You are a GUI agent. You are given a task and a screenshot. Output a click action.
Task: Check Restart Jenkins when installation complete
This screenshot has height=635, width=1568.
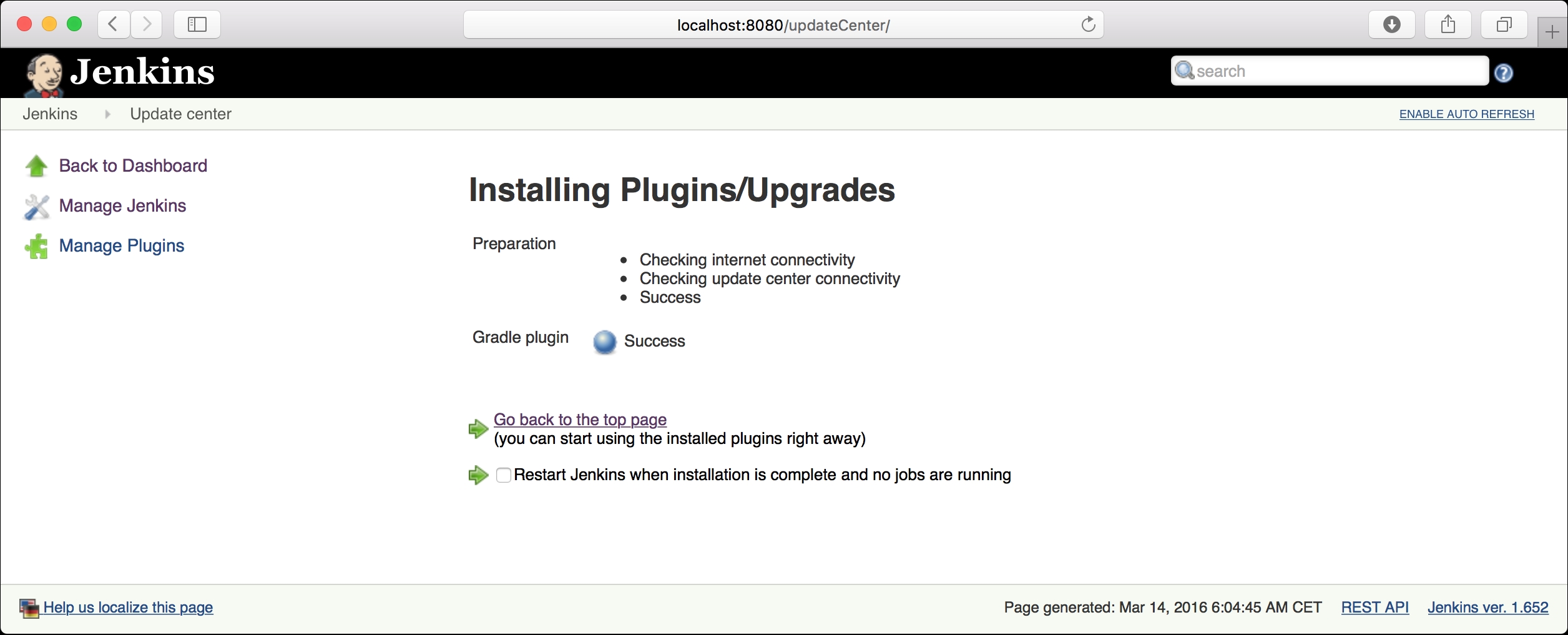504,475
